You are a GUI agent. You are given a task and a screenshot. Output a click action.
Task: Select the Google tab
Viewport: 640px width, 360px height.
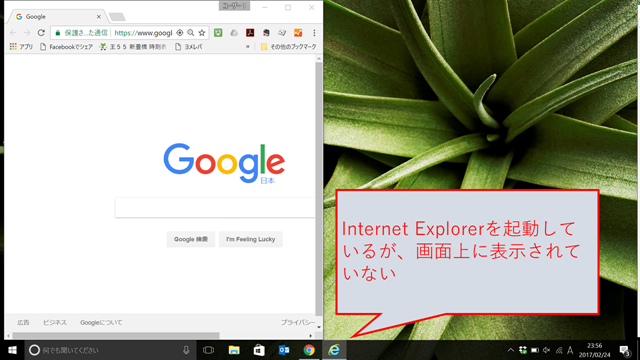[x=57, y=17]
